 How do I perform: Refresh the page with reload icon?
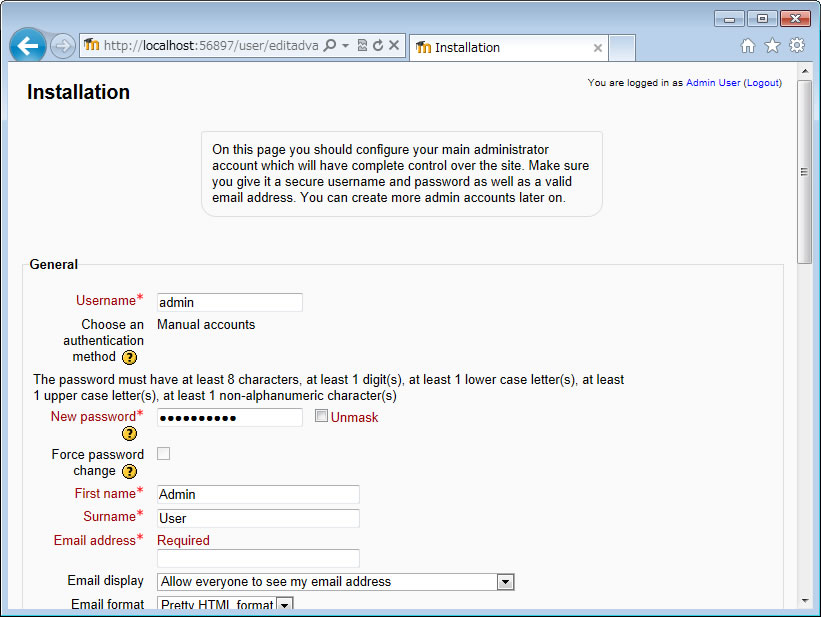pyautogui.click(x=378, y=46)
